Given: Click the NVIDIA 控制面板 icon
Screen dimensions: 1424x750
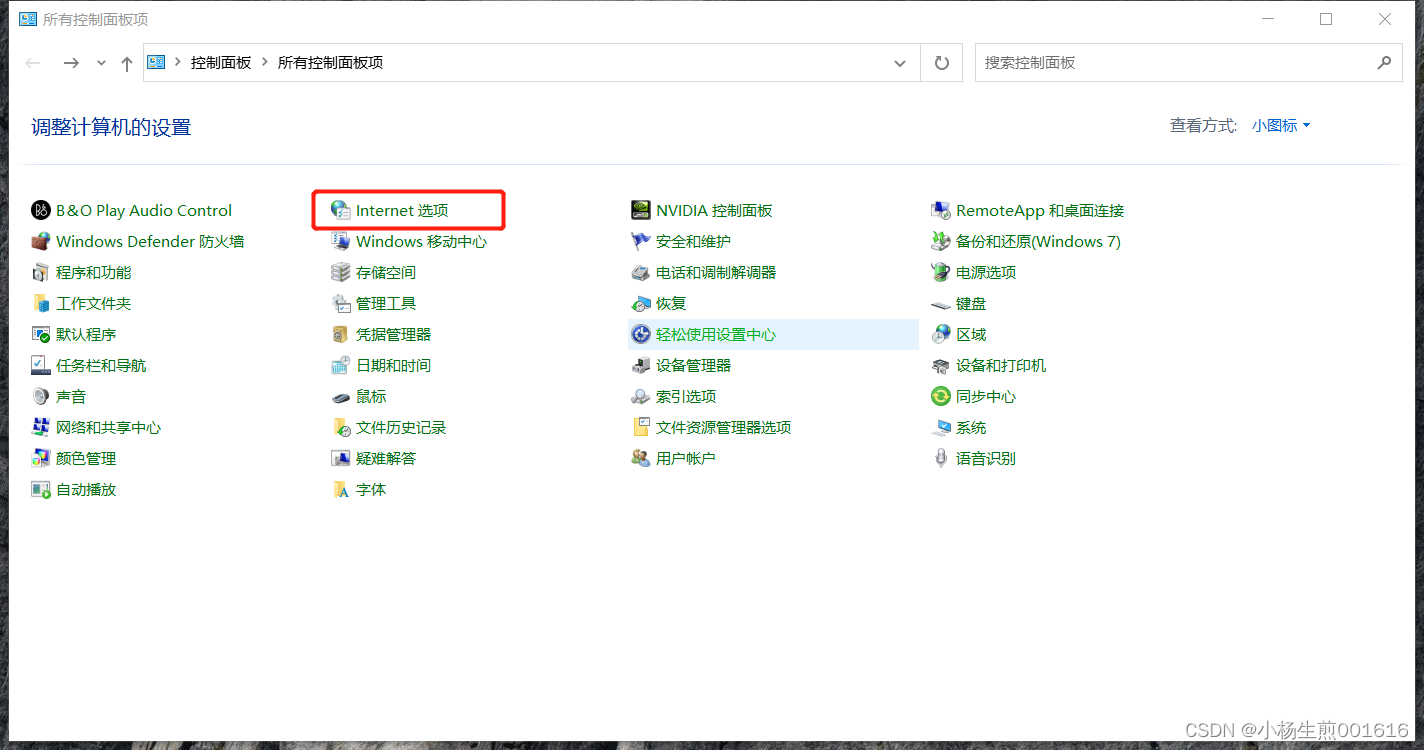Looking at the screenshot, I should click(x=641, y=210).
